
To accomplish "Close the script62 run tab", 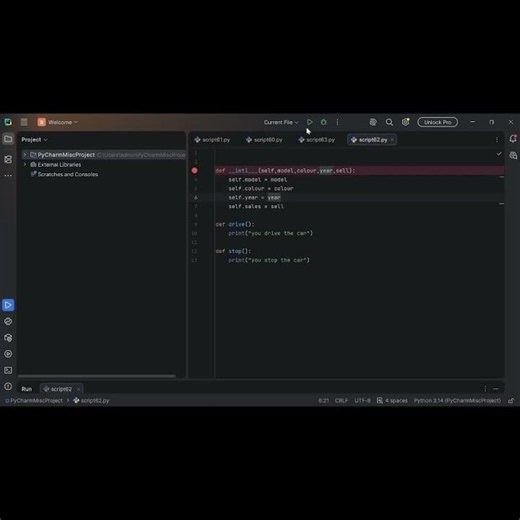I will [78, 389].
